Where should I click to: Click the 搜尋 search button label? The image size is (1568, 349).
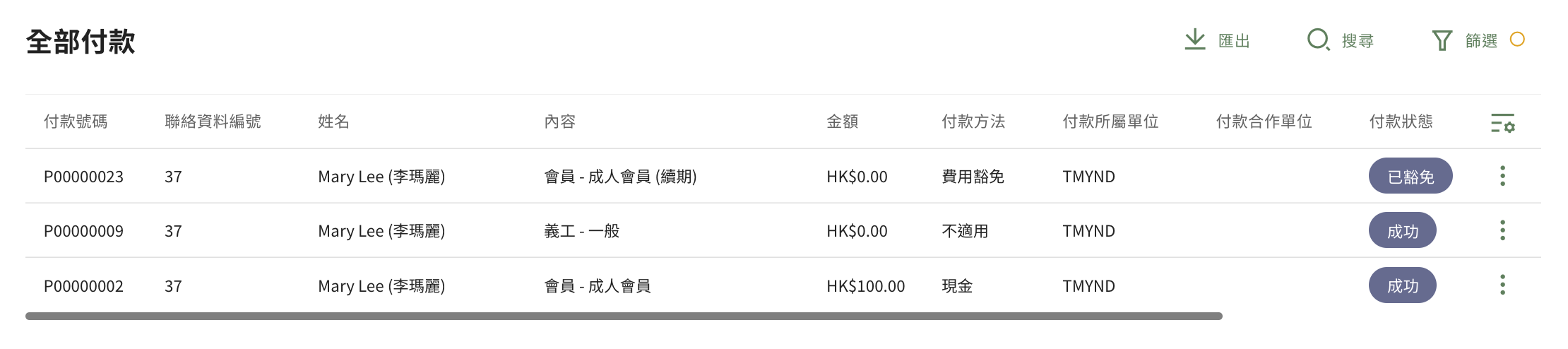tap(1358, 41)
